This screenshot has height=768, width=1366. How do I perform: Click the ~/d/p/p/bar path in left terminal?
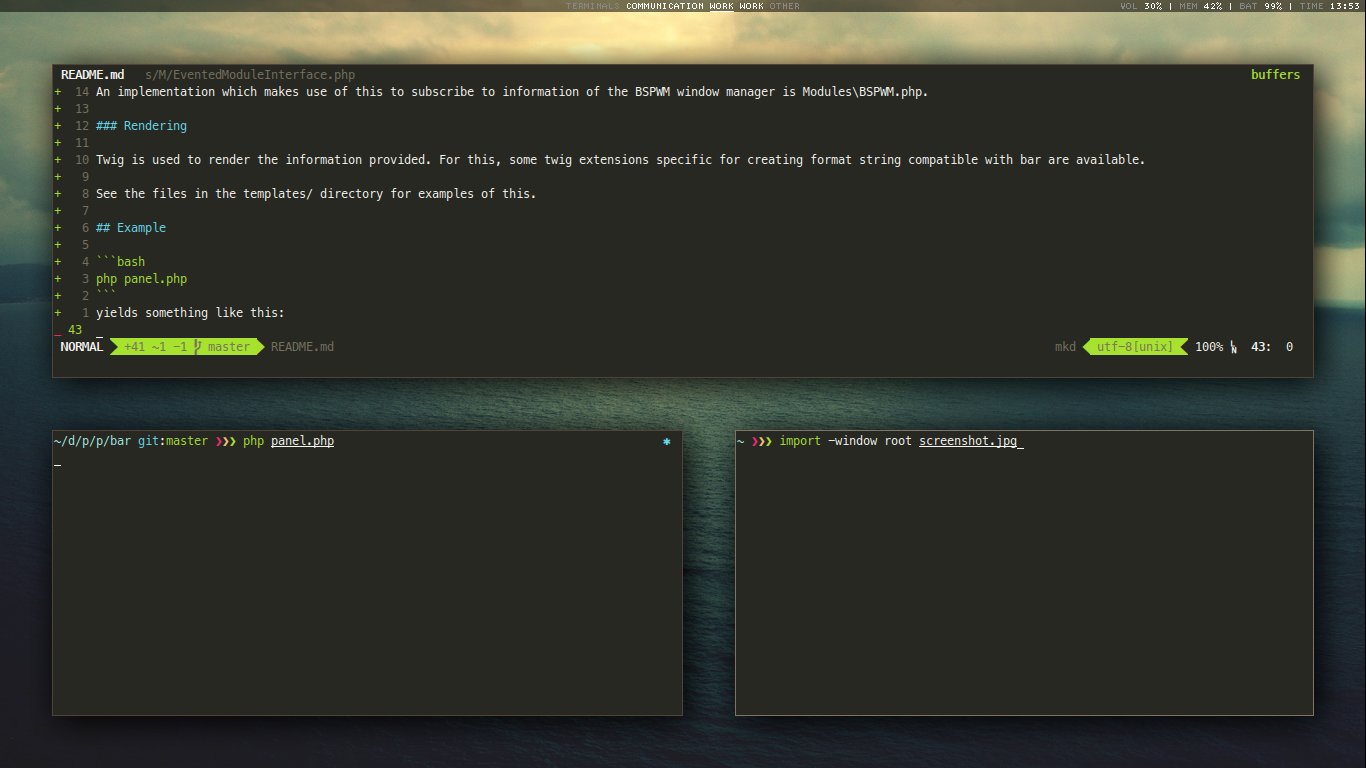(x=92, y=441)
